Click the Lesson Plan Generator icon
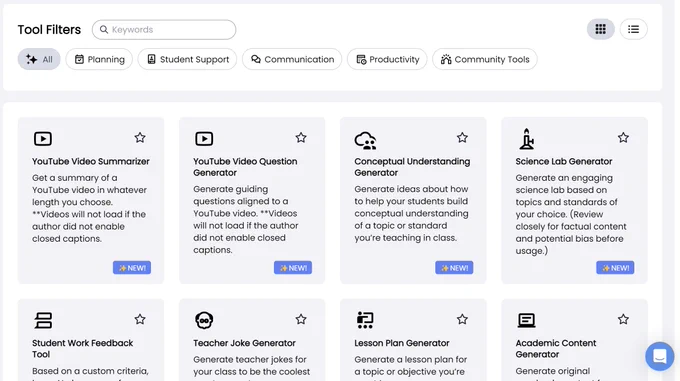 [365, 320]
